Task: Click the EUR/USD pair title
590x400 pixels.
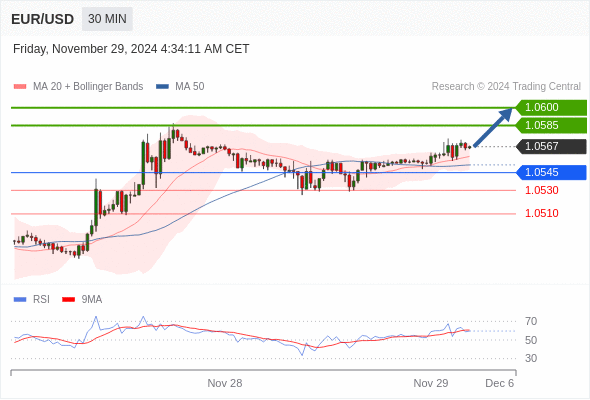Action: tap(43, 19)
